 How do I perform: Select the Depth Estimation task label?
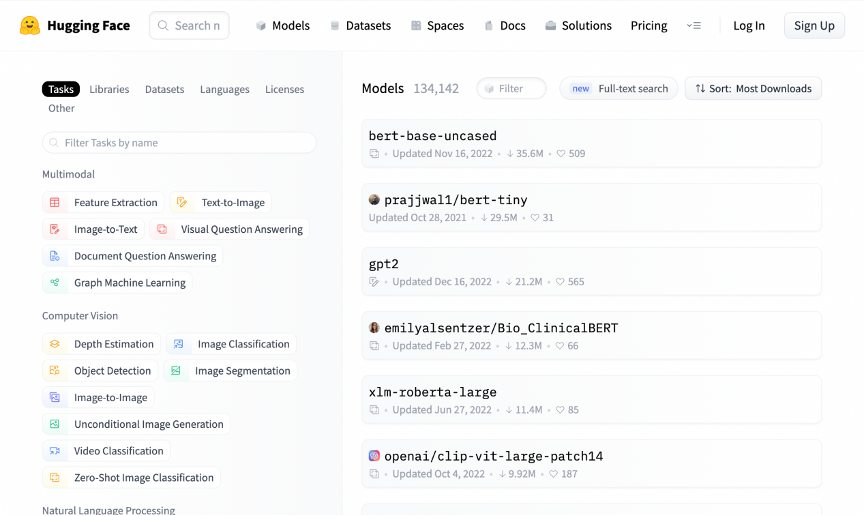click(x=114, y=344)
